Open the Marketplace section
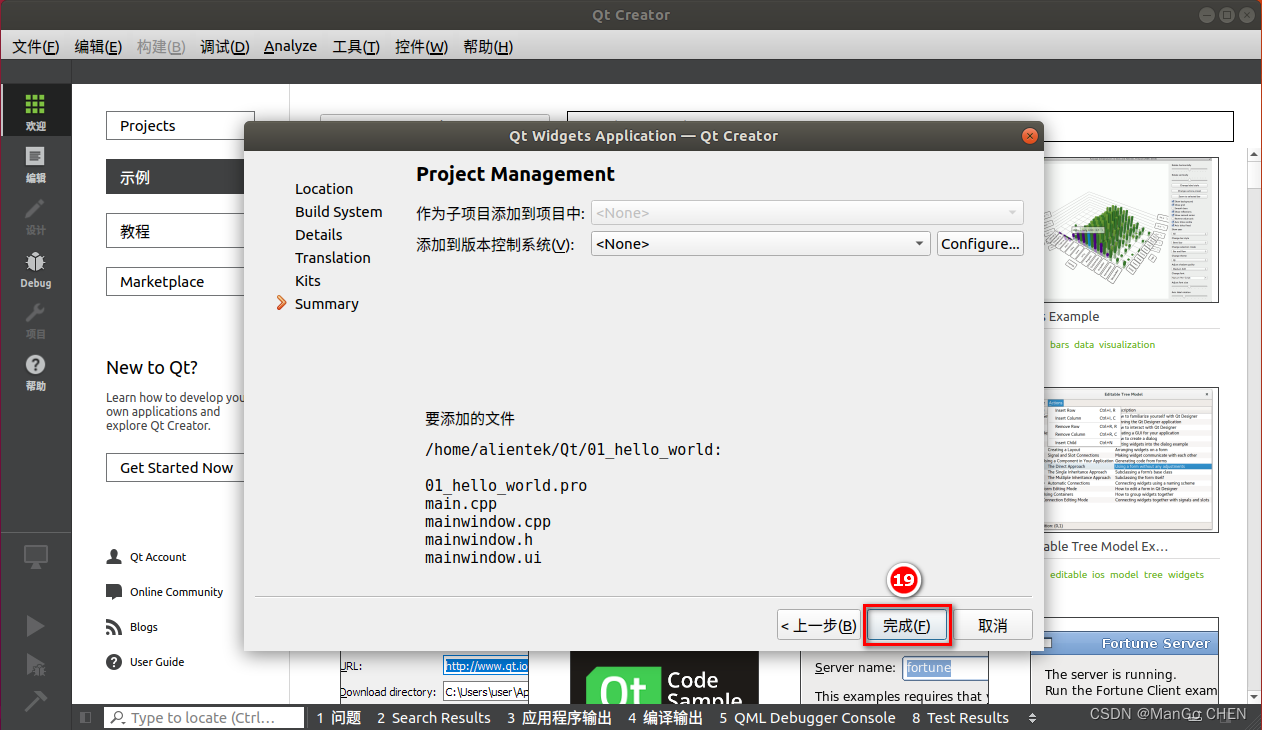The width and height of the screenshot is (1262, 730). (176, 282)
